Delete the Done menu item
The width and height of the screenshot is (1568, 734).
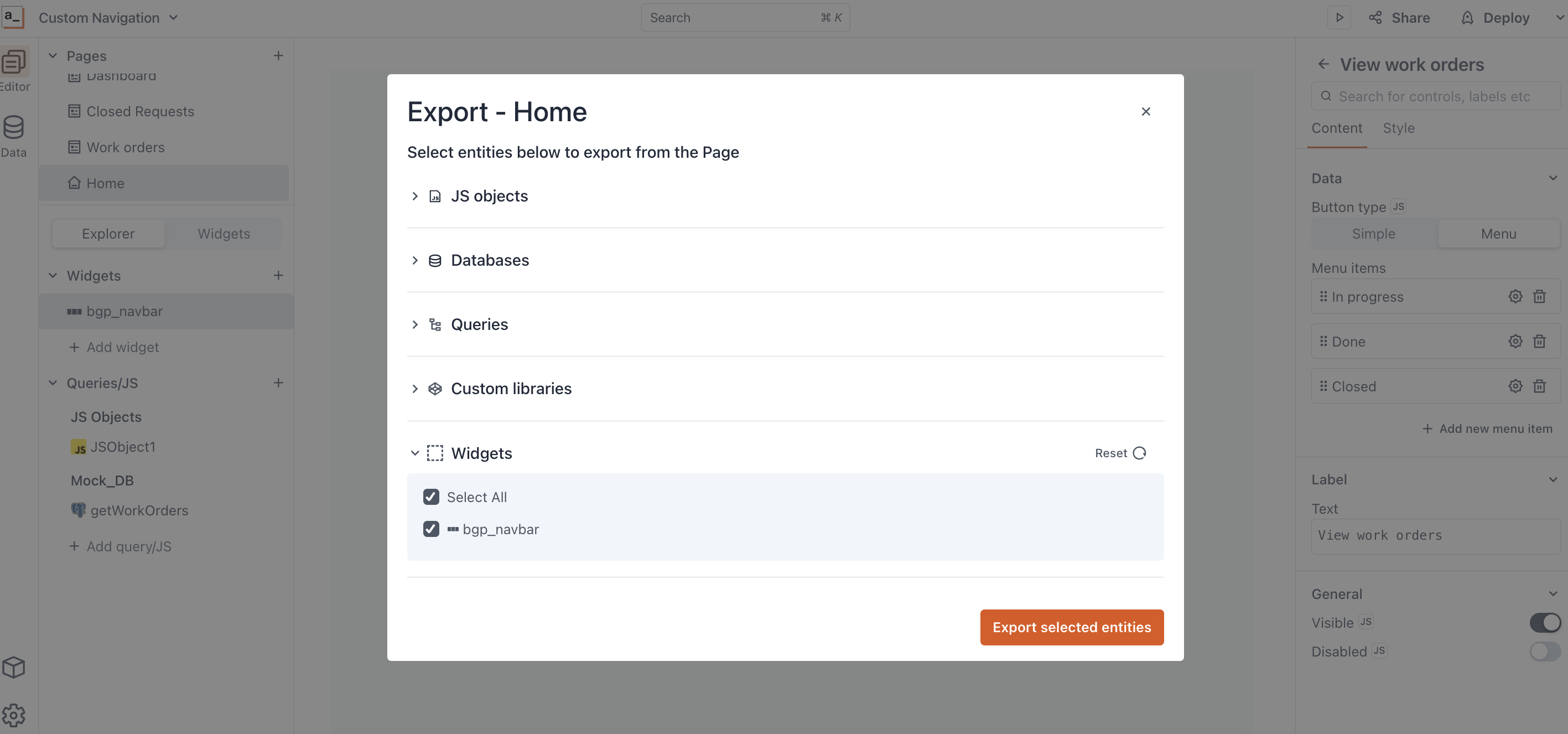[x=1539, y=341]
